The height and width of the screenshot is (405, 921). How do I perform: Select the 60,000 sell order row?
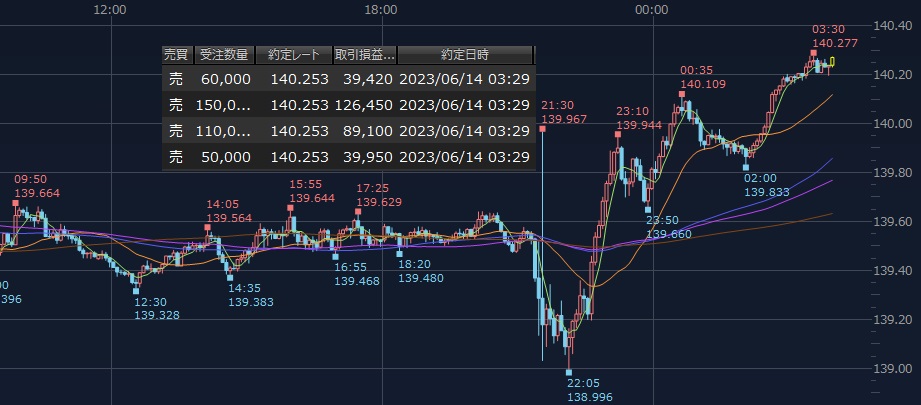tap(348, 79)
